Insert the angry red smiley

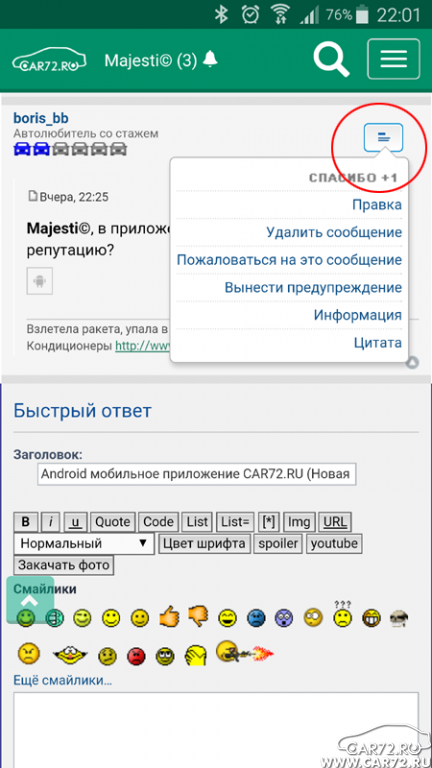coord(136,656)
